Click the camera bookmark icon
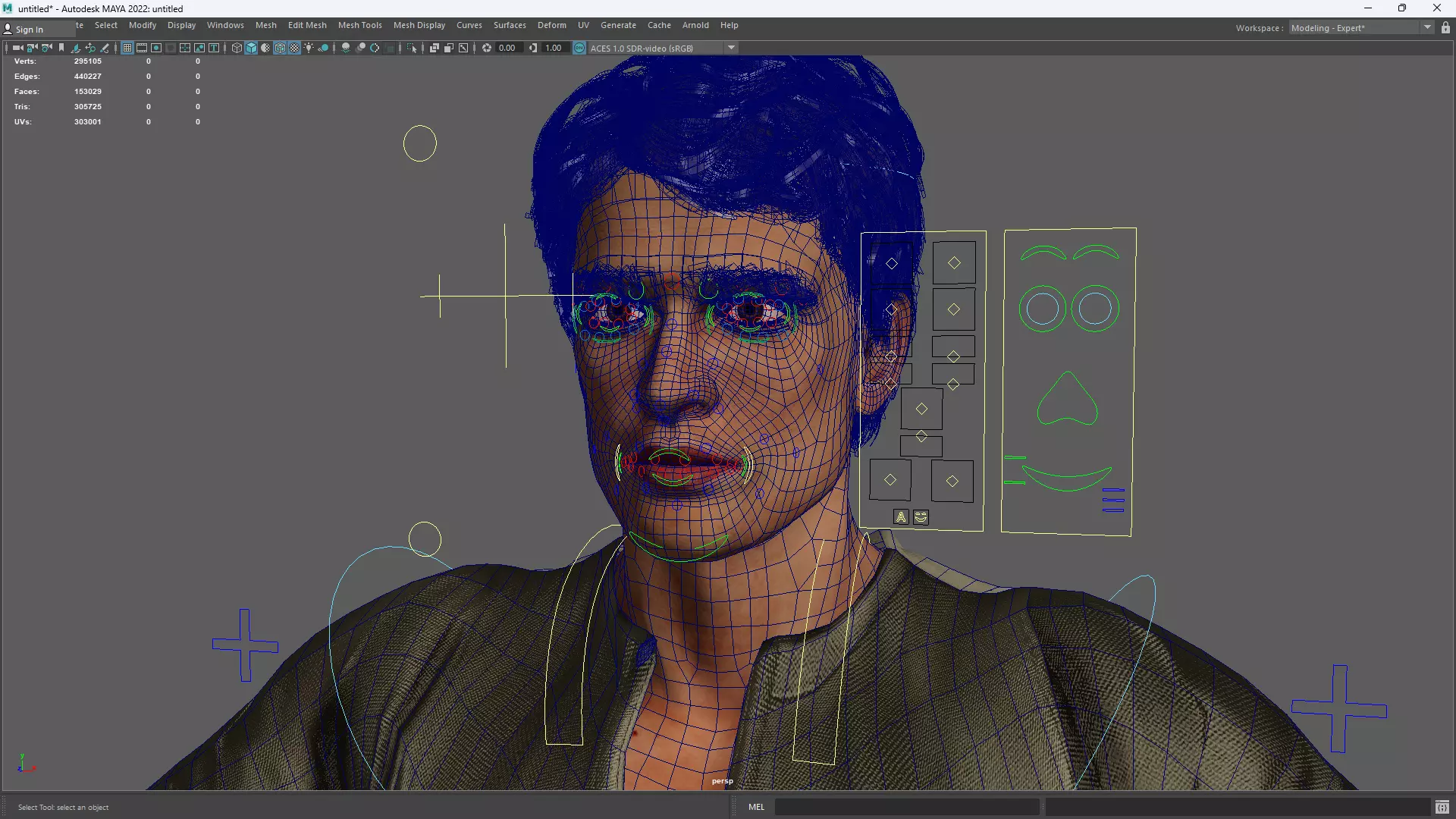1456x819 pixels. pyautogui.click(x=61, y=48)
